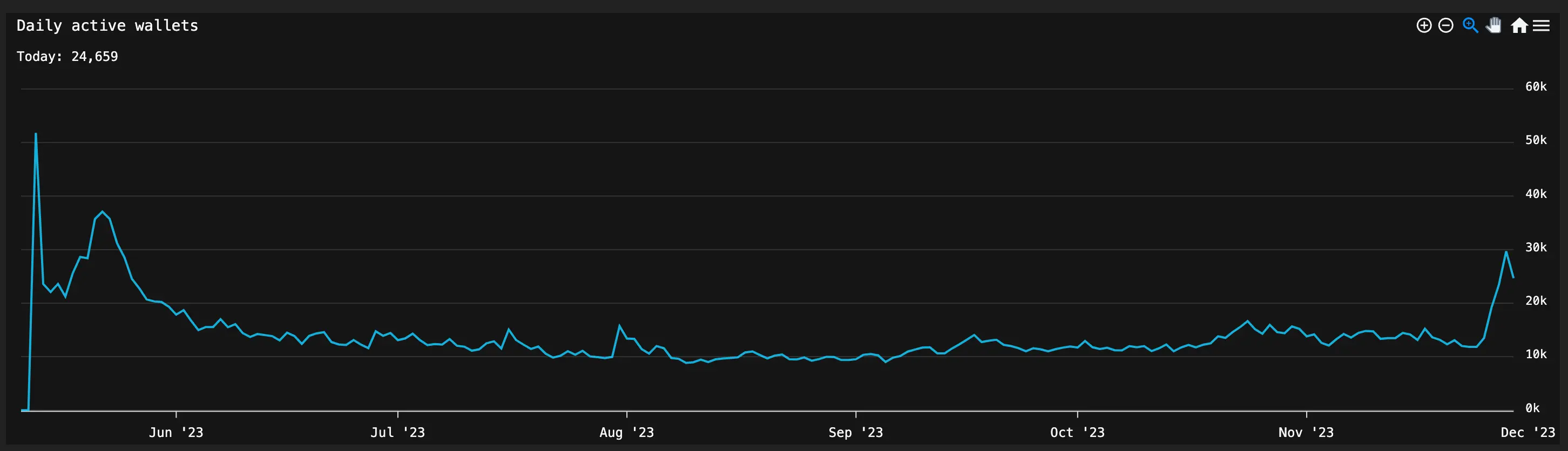Click the spike peak just before Aug '23
The width and height of the screenshot is (1568, 451).
(620, 326)
